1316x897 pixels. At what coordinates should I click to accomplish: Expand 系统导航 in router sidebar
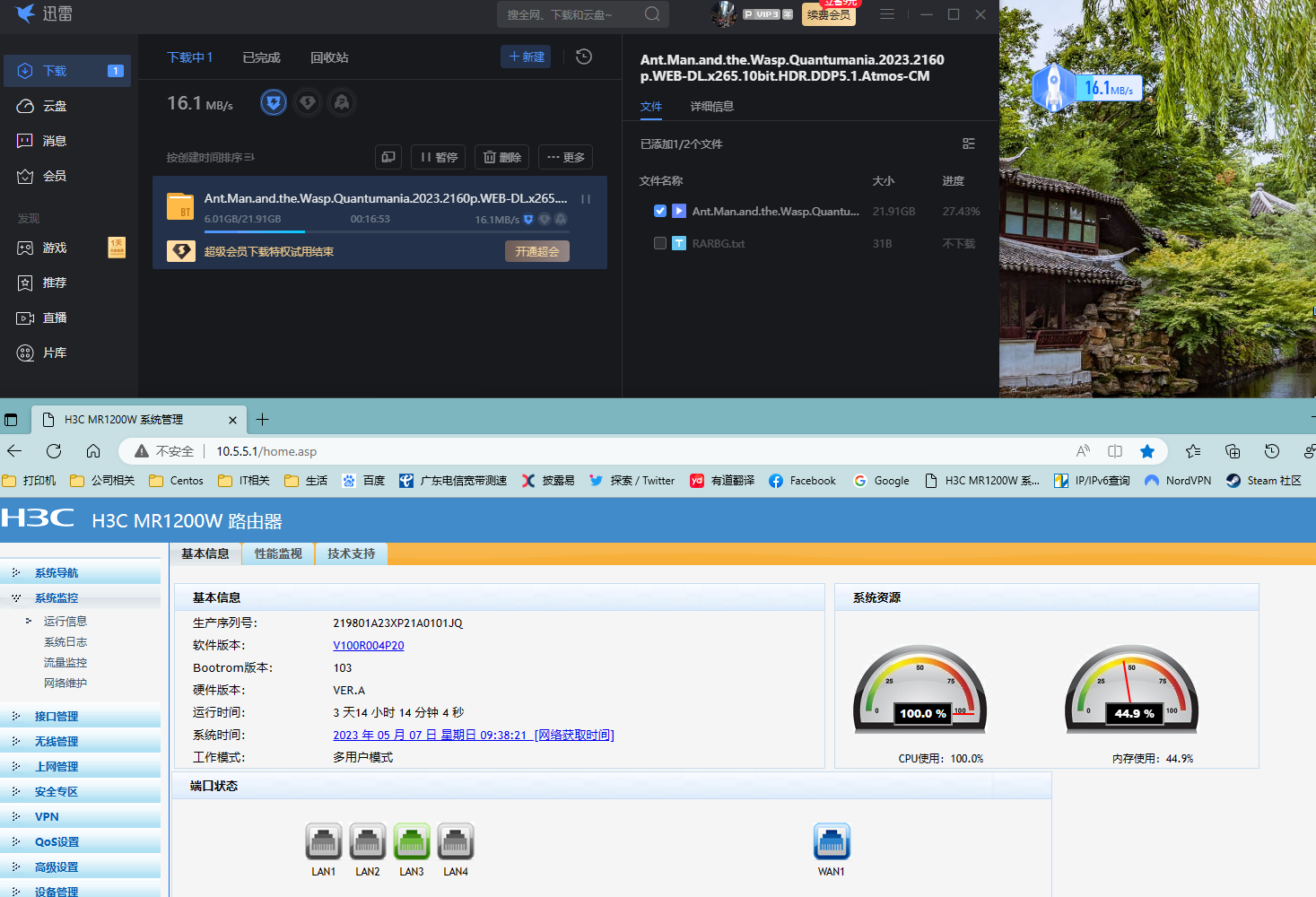[x=57, y=573]
